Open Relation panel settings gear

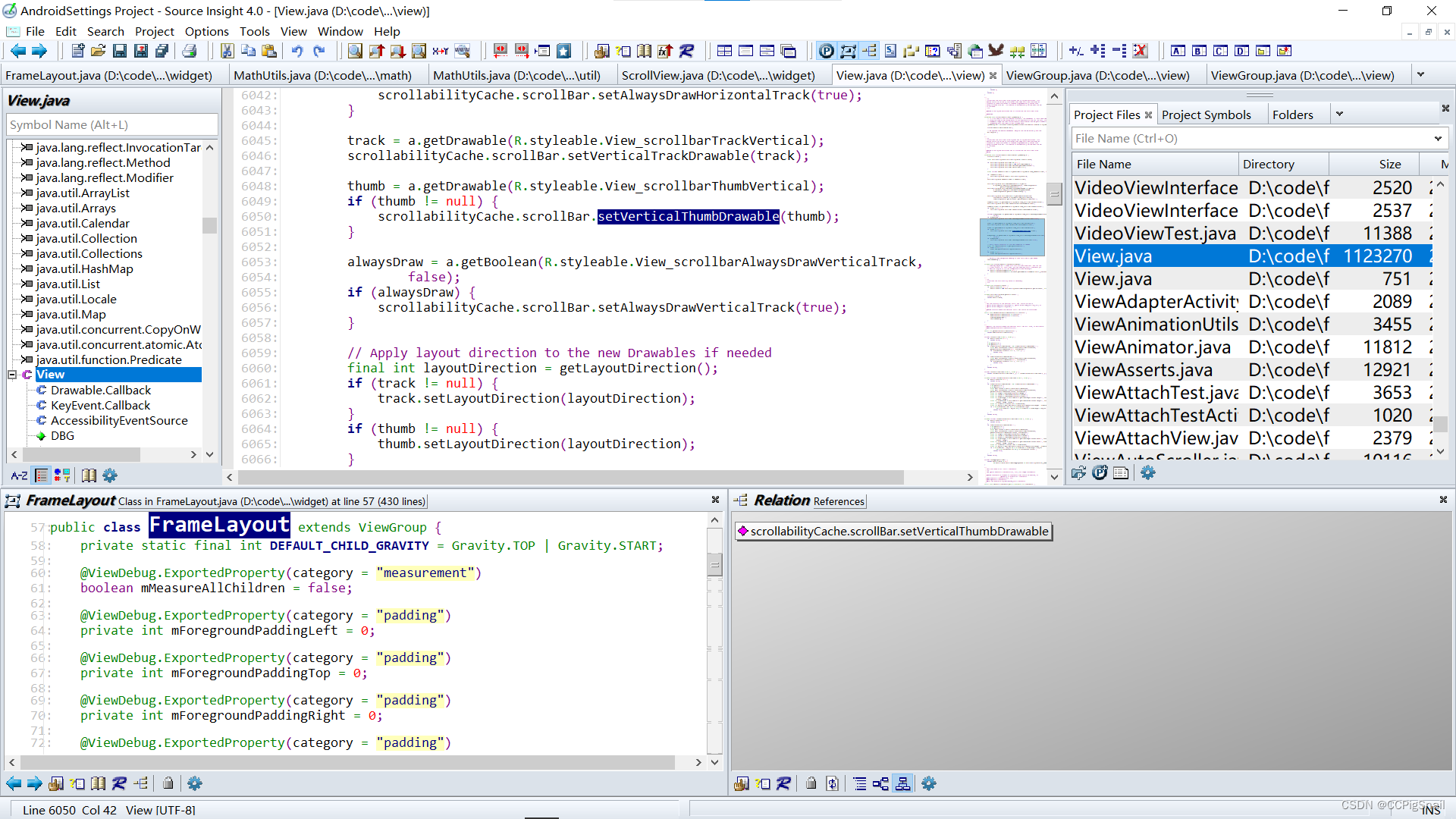929,783
